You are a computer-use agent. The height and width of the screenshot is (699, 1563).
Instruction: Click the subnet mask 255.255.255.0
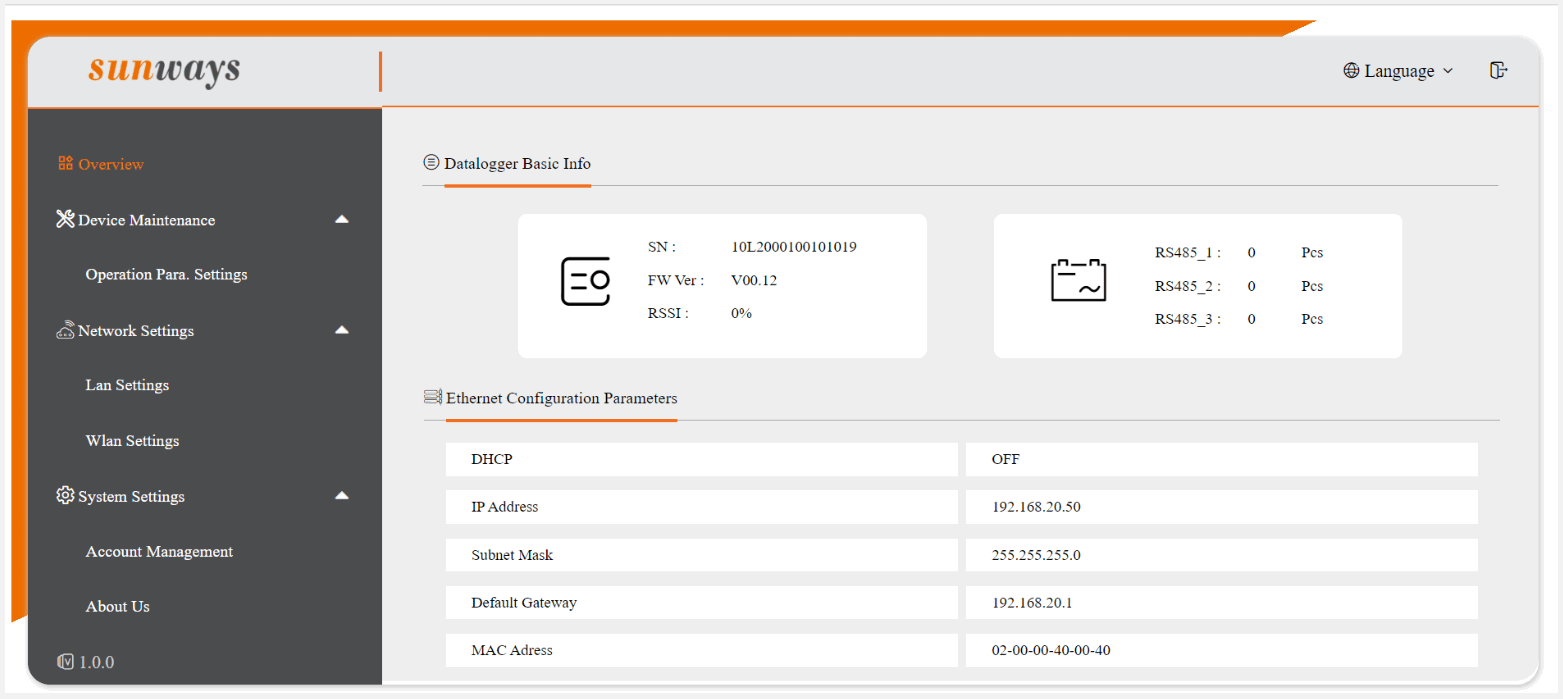coord(1036,555)
